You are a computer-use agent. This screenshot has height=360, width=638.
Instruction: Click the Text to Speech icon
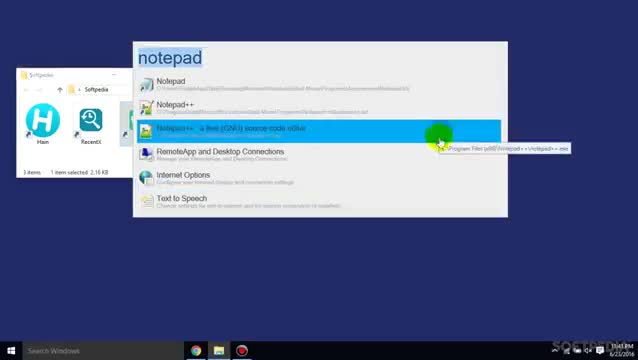pos(146,201)
